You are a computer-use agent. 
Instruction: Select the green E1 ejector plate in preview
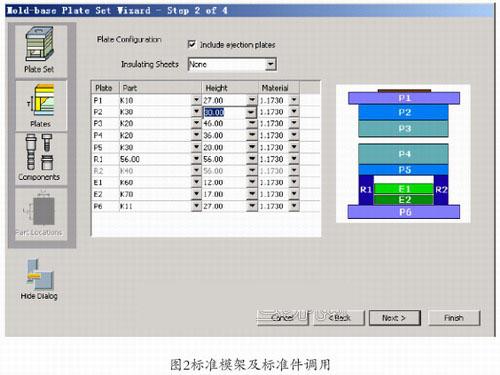[404, 189]
